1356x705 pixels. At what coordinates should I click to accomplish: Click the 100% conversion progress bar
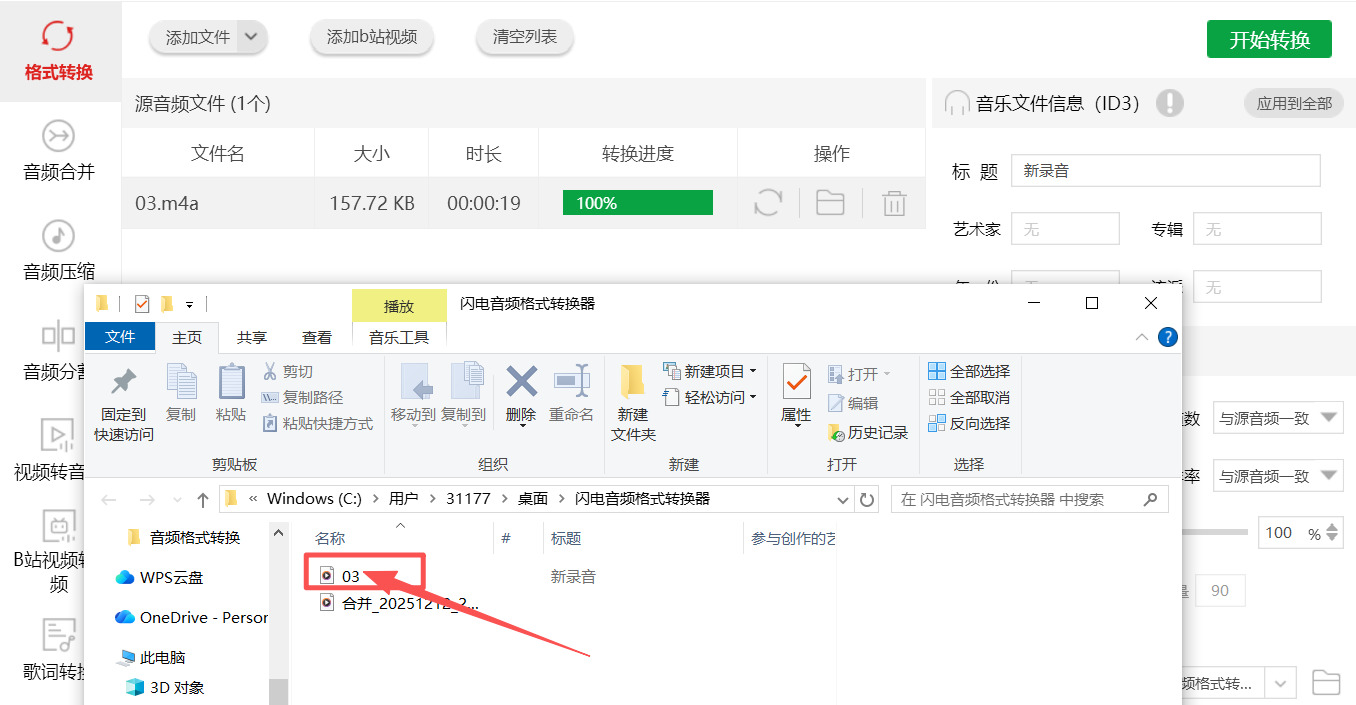pos(638,203)
